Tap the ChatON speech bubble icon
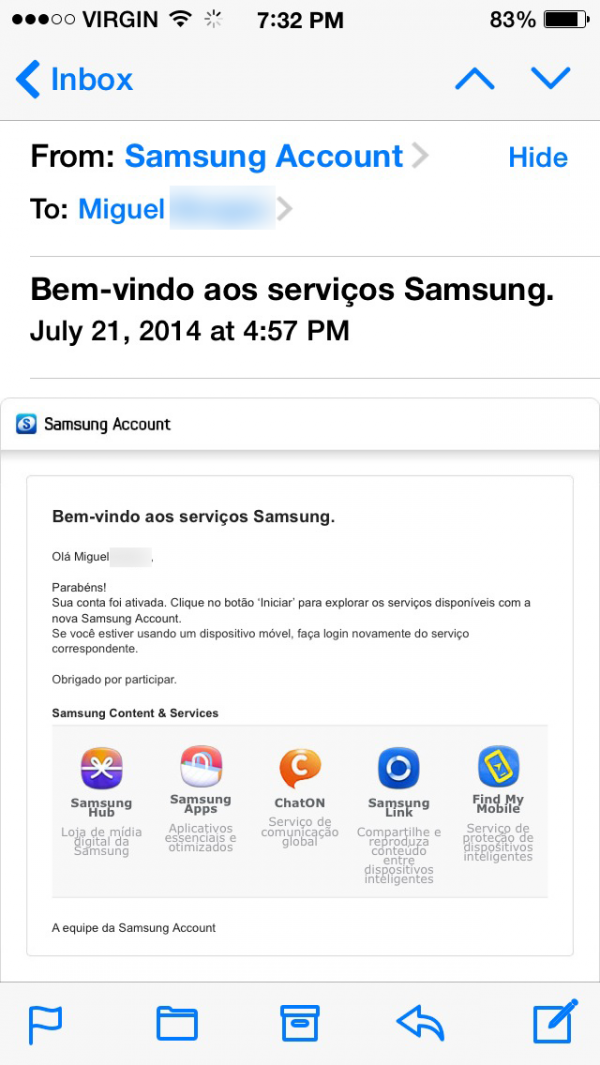The image size is (600, 1065). click(300, 768)
